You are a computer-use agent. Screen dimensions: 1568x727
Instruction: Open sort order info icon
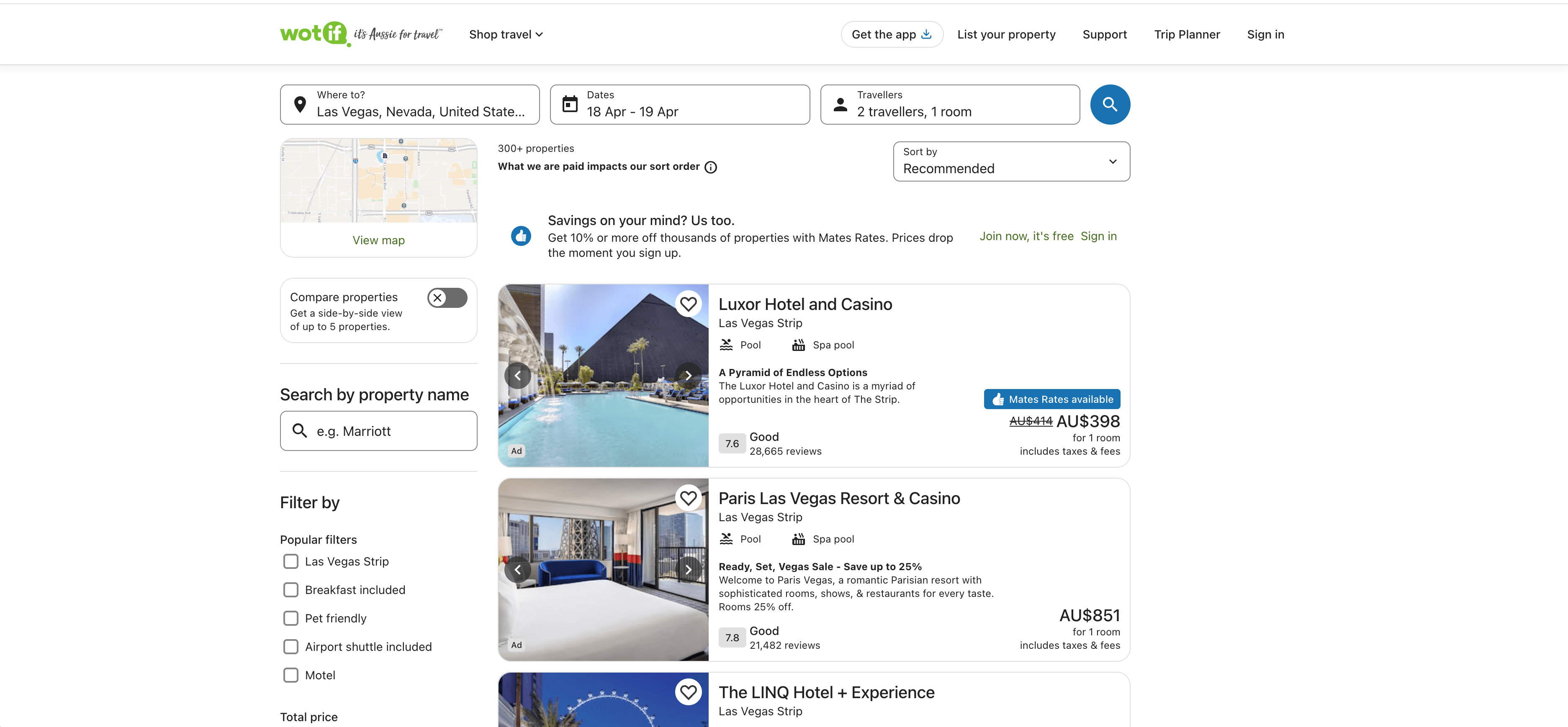pos(710,167)
